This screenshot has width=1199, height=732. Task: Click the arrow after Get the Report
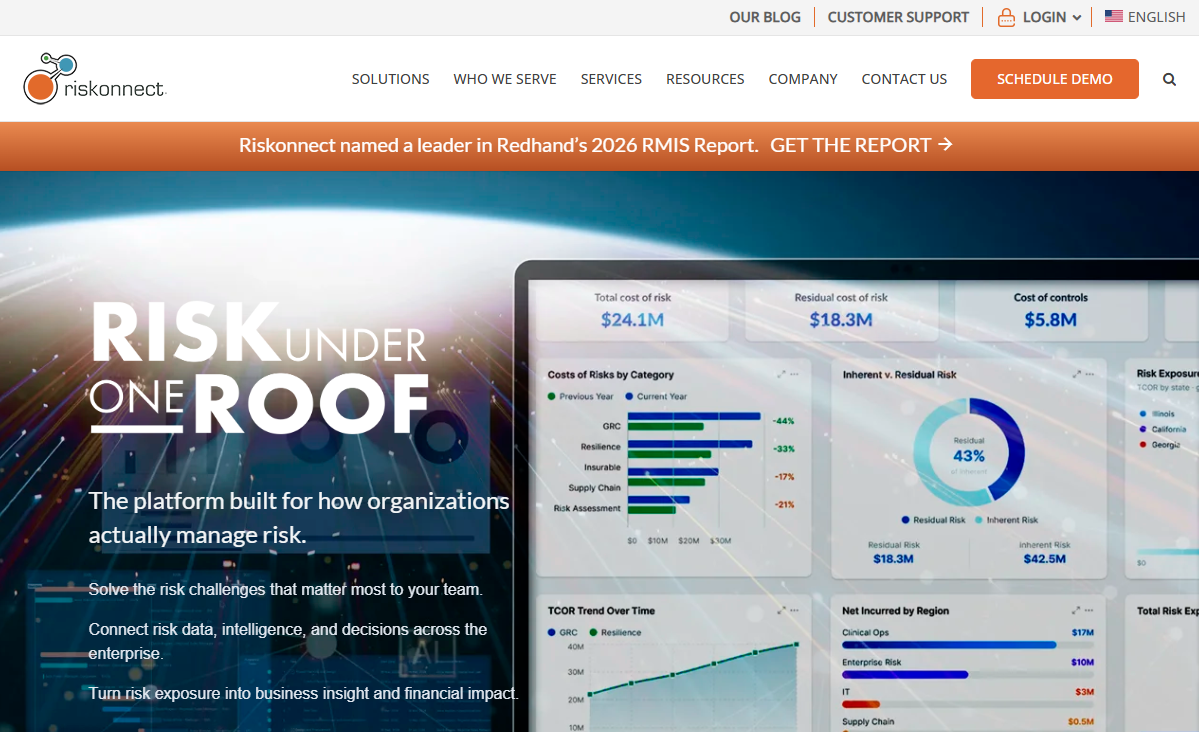coord(946,144)
